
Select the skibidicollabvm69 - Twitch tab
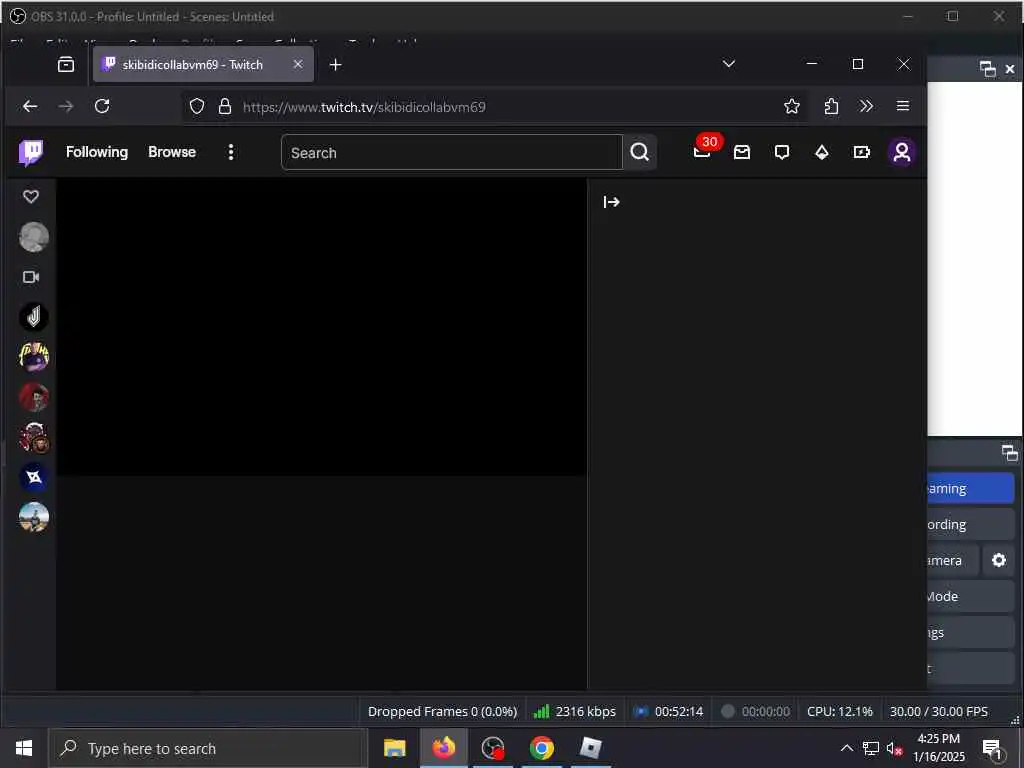tap(203, 64)
